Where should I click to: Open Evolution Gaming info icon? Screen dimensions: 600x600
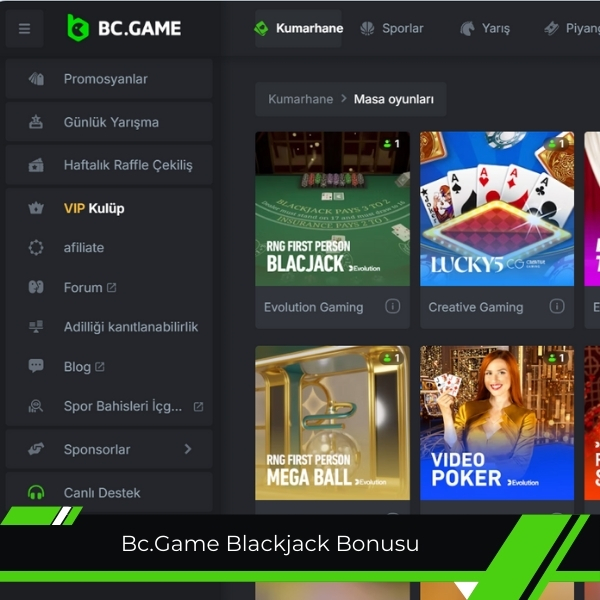(x=392, y=306)
